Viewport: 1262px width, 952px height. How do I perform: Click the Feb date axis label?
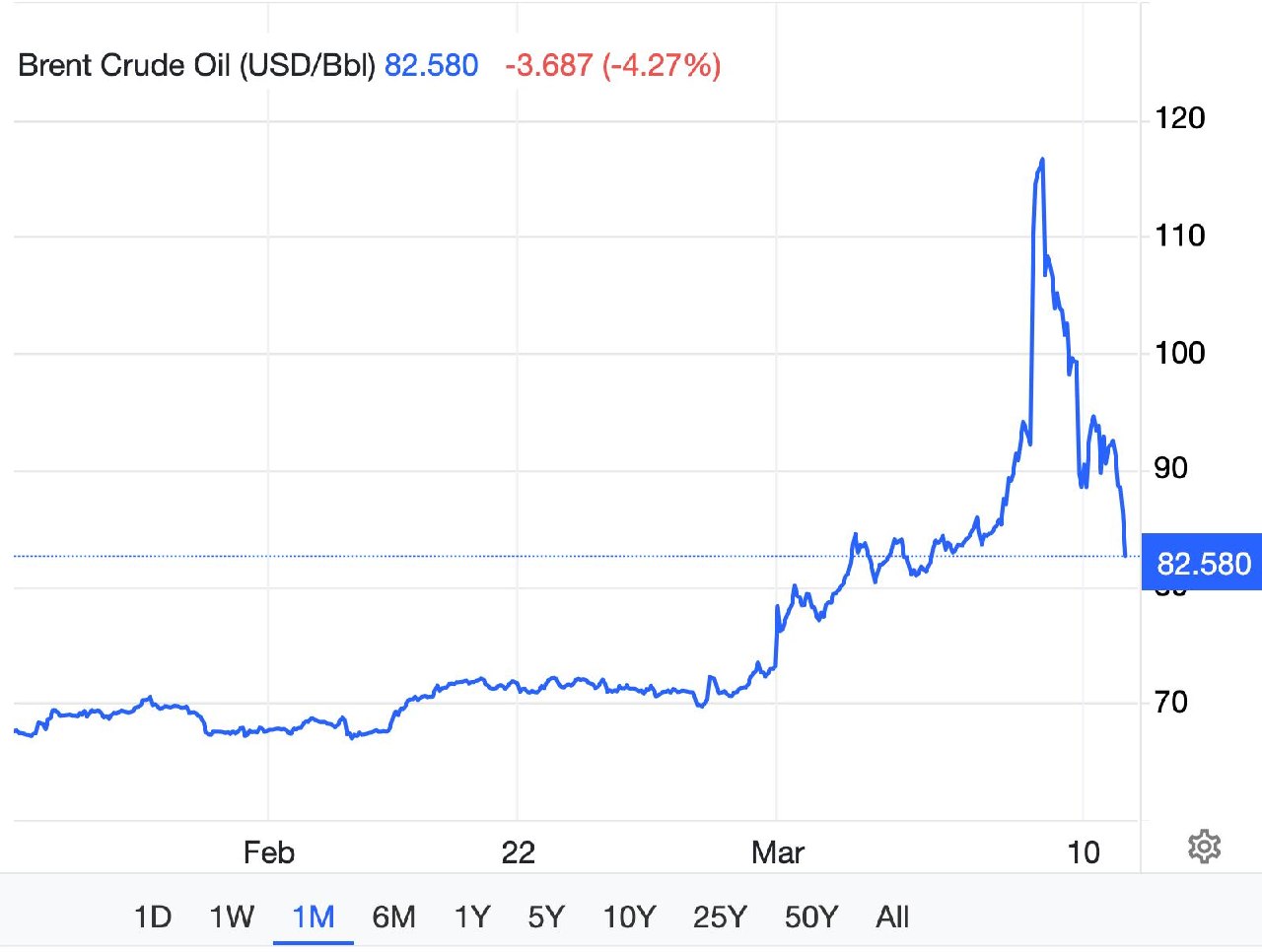[x=269, y=852]
